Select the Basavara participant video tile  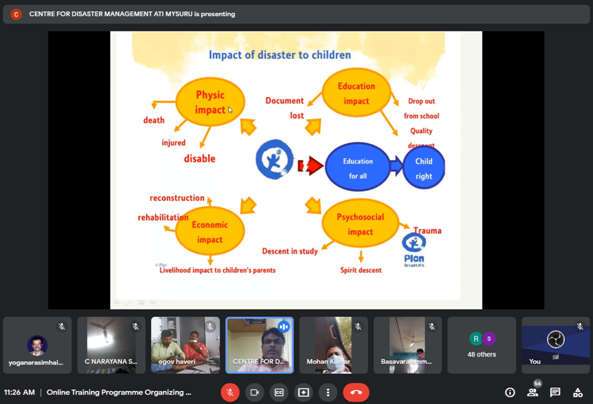pos(408,345)
